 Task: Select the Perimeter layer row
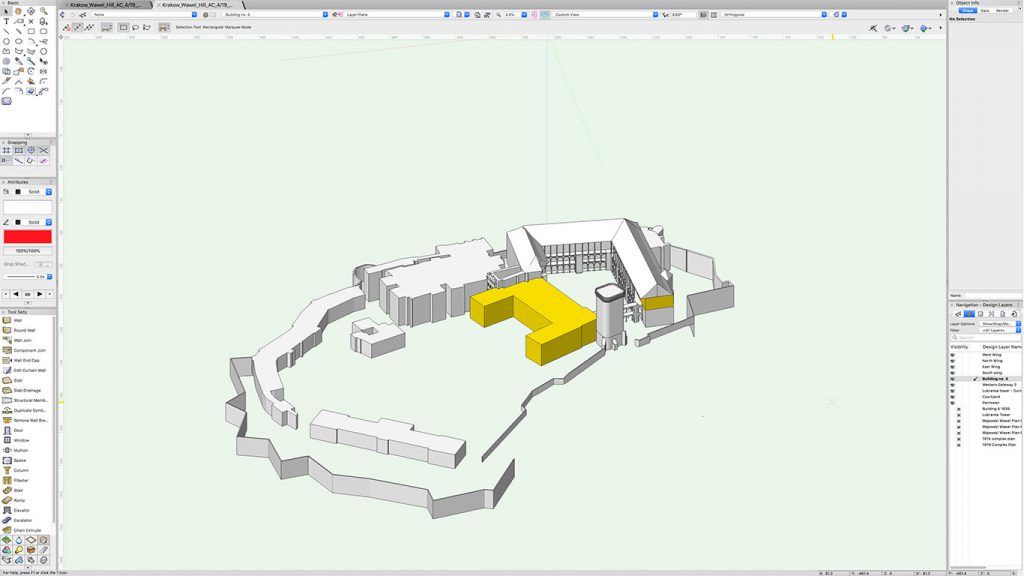985,403
